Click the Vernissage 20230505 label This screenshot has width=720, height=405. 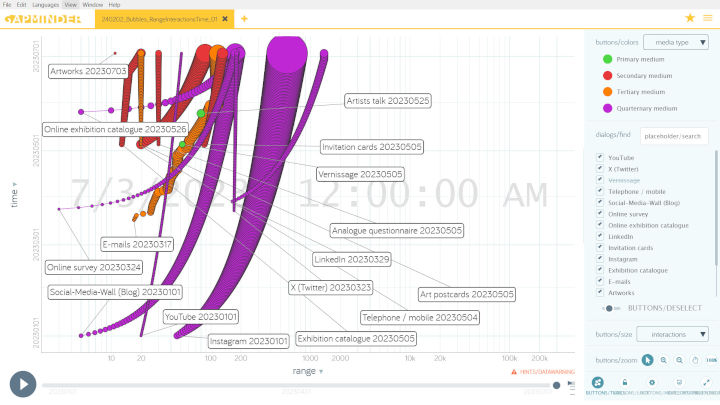click(360, 174)
